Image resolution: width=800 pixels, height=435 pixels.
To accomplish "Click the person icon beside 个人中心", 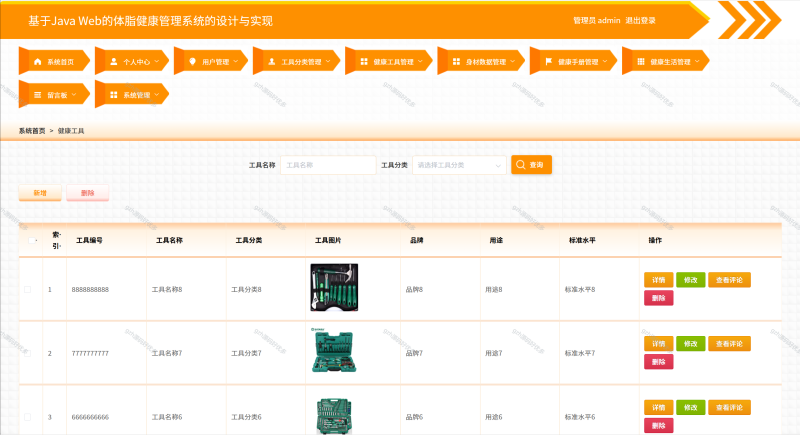I will pos(114,62).
